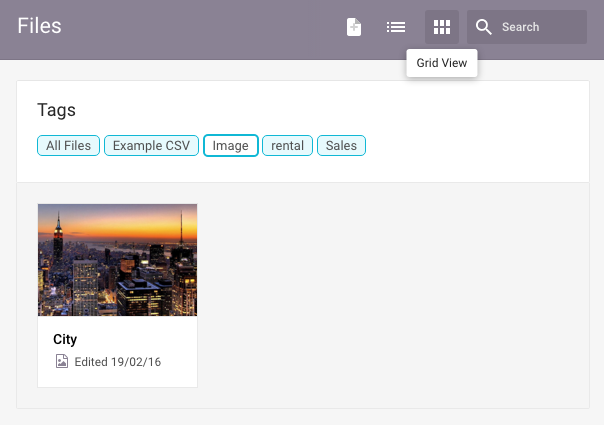The height and width of the screenshot is (425, 604).
Task: Click the add new file icon
Action: pos(354,27)
